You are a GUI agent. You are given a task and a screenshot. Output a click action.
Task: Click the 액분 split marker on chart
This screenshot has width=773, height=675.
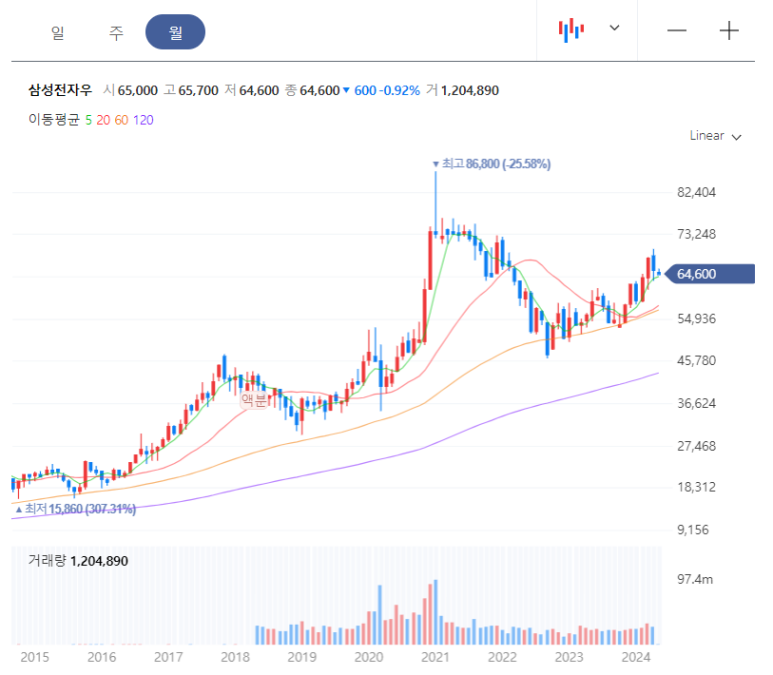click(253, 399)
